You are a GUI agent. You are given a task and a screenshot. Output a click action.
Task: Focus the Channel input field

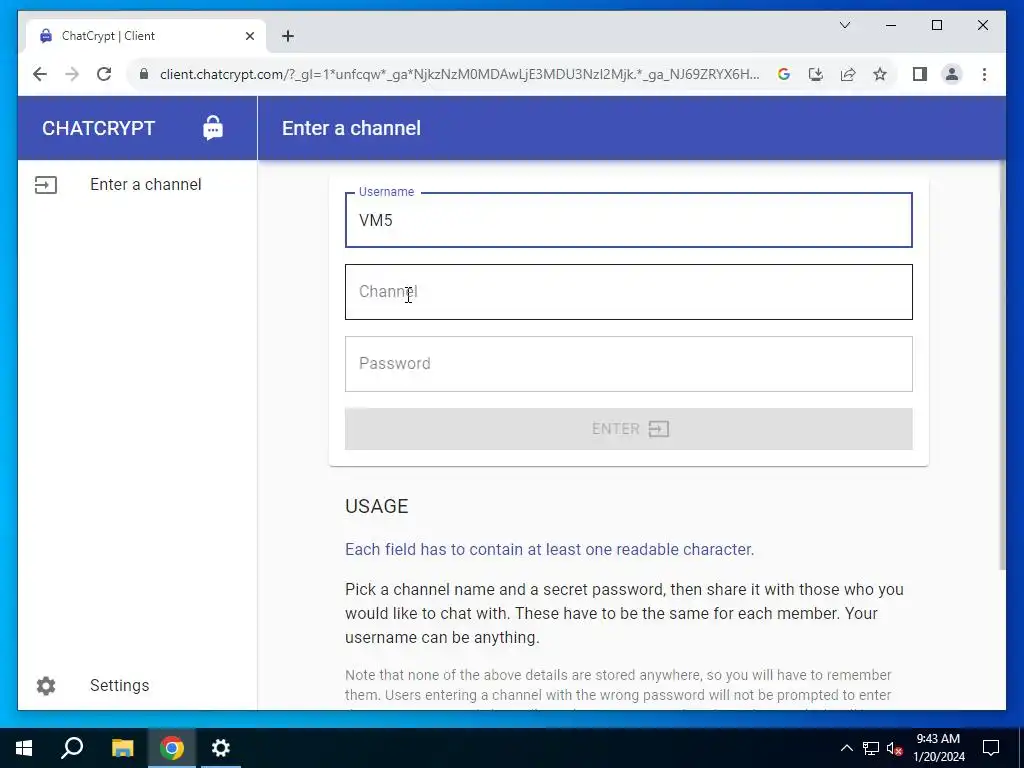628,292
